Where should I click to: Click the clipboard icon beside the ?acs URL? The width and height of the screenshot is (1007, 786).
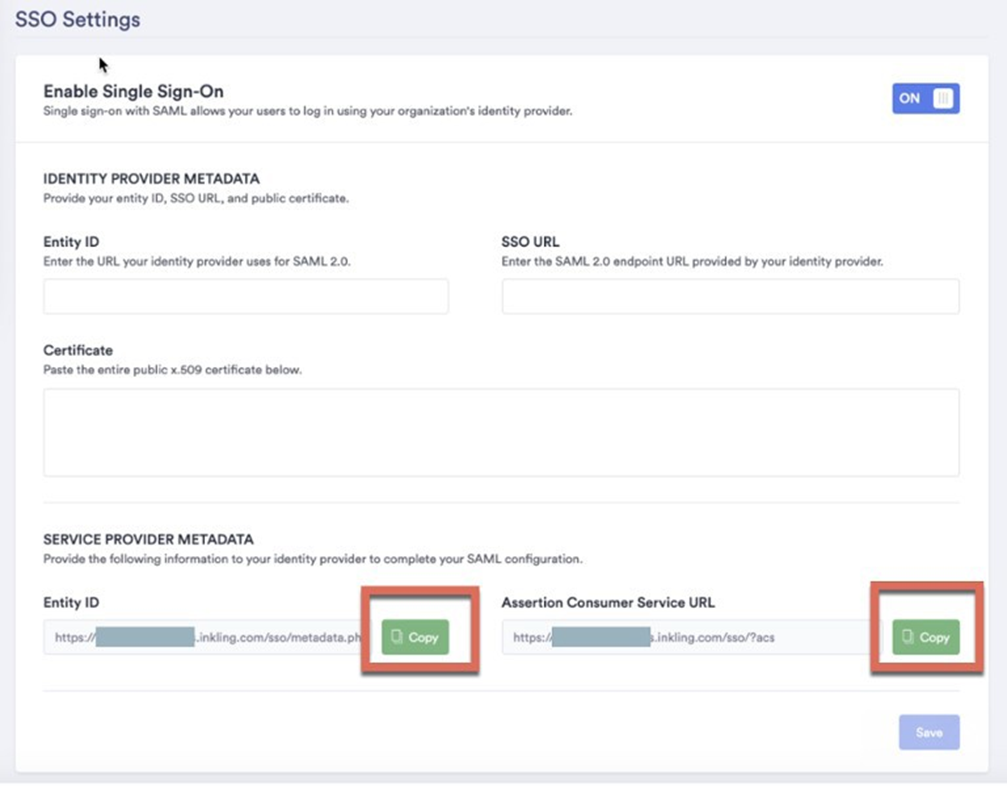click(907, 637)
